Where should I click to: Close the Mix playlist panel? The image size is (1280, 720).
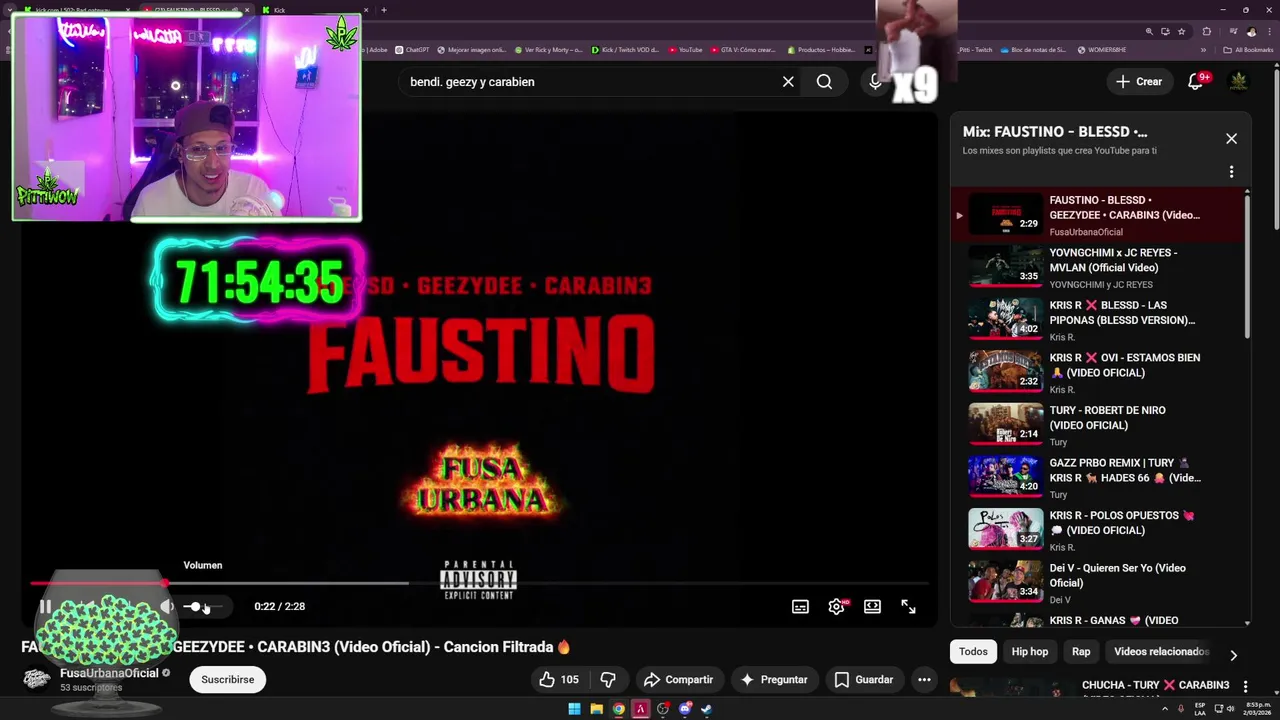pyautogui.click(x=1231, y=139)
